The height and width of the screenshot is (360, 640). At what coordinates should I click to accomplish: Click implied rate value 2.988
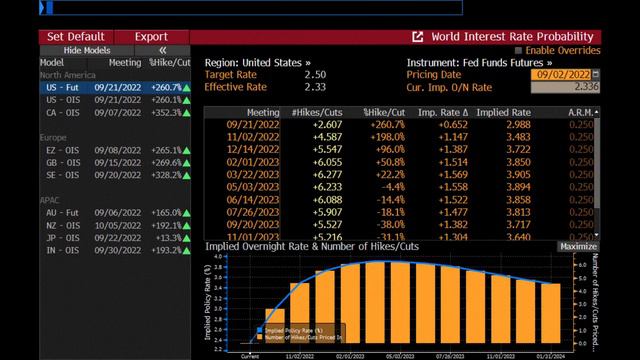point(518,124)
